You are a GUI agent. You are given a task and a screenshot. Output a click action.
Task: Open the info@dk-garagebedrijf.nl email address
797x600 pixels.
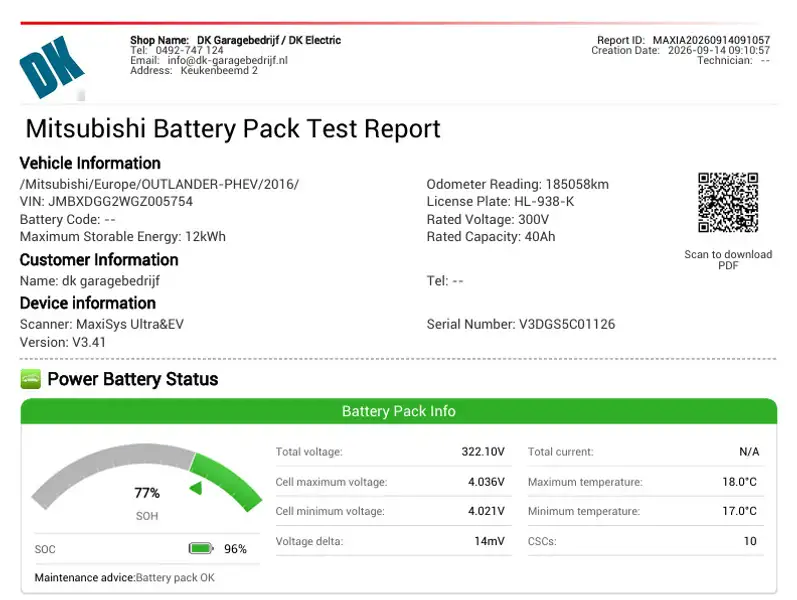pyautogui.click(x=227, y=60)
